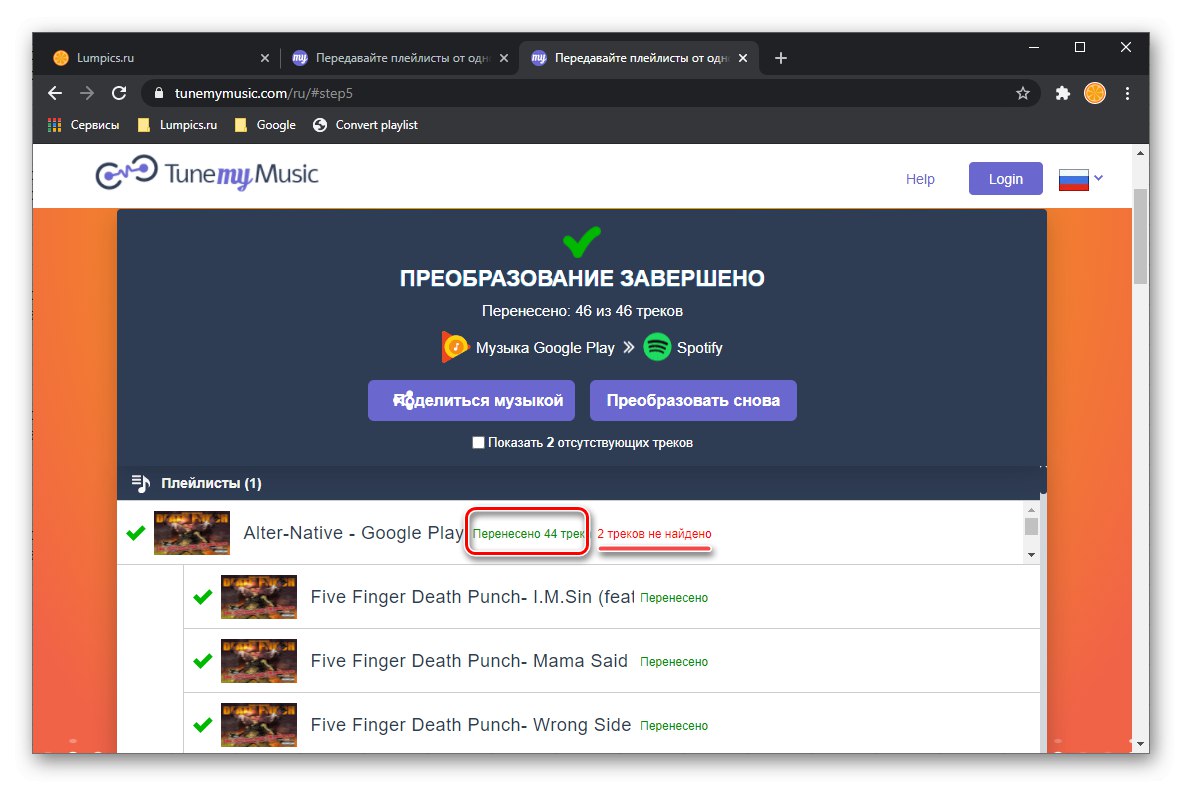Viewport: 1182px width, 786px height.
Task: Click the browser forward arrow
Action: tap(87, 93)
